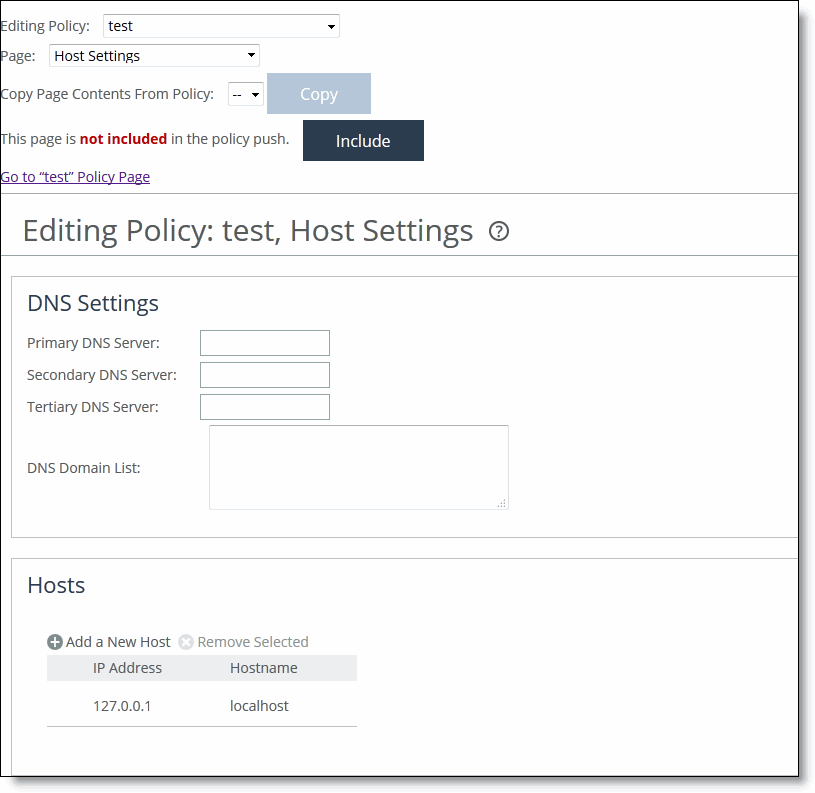Click the Hostname column header
Image resolution: width=815 pixels, height=793 pixels.
click(264, 668)
